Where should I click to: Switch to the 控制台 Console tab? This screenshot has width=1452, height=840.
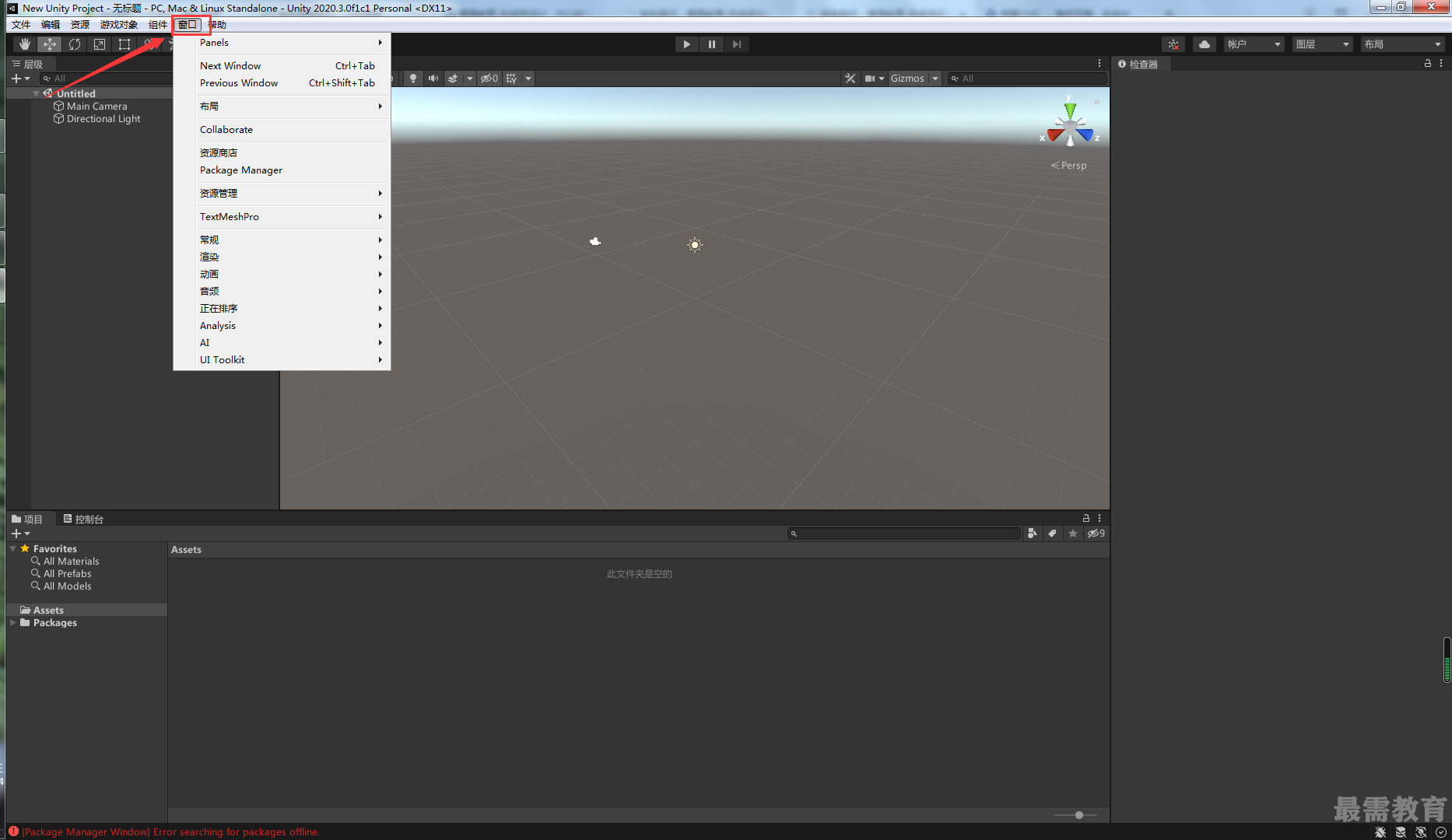pyautogui.click(x=83, y=520)
